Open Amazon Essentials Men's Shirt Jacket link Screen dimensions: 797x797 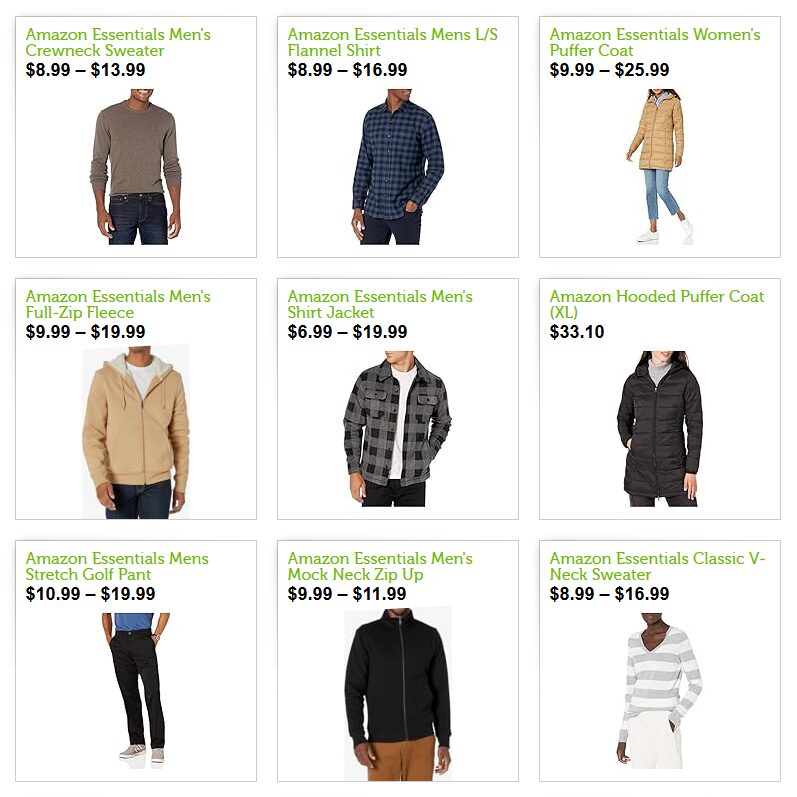(380, 304)
